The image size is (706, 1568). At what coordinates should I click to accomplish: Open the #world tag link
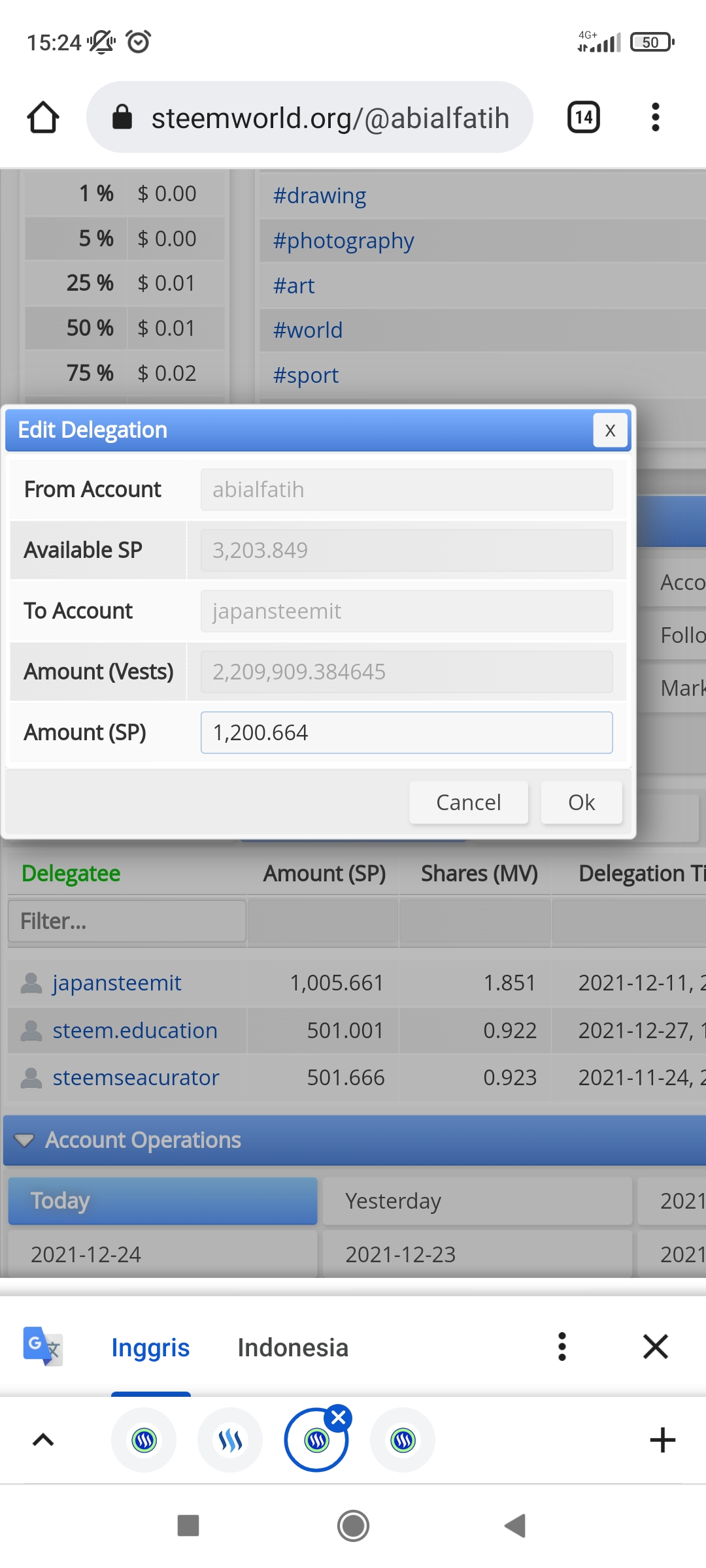(x=307, y=330)
